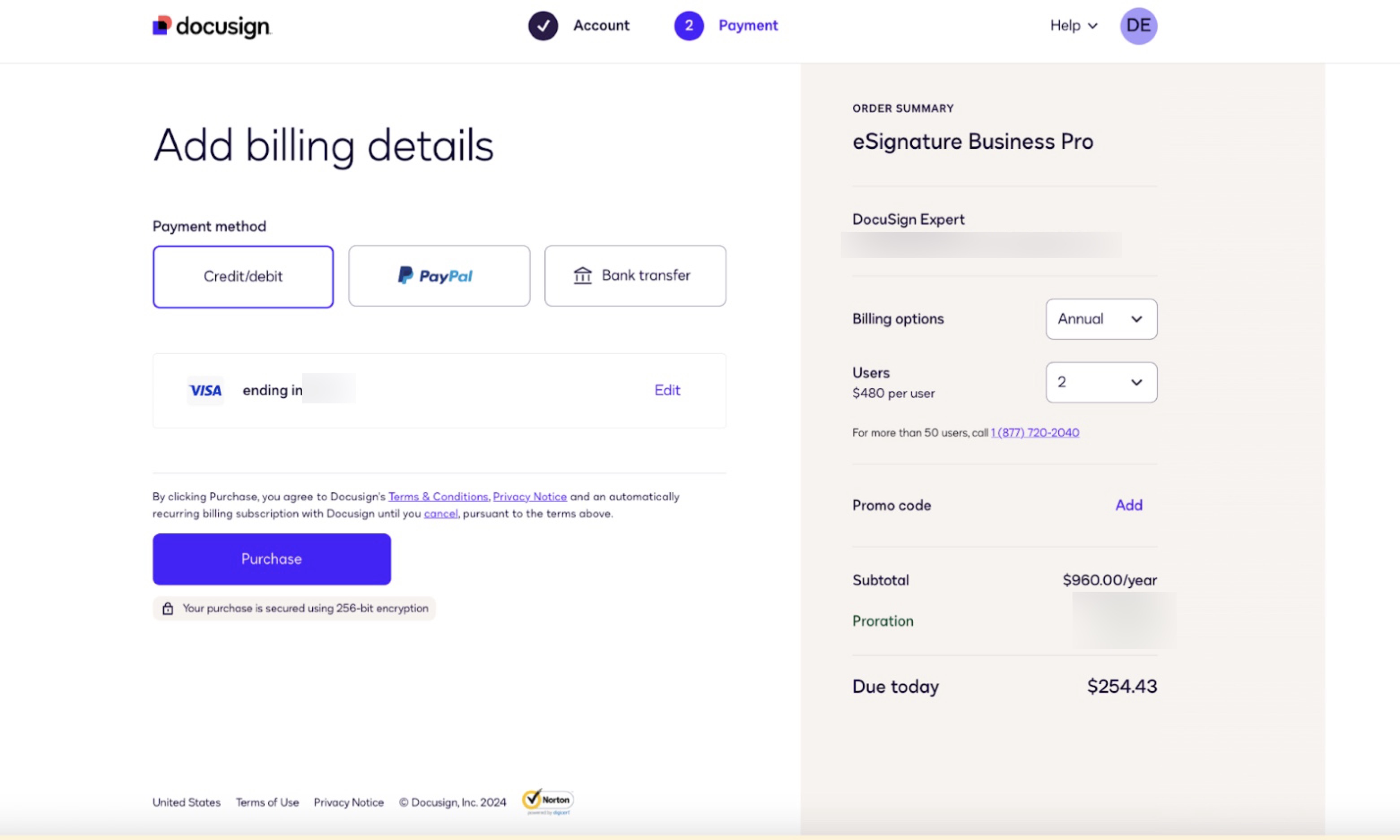Click the Payment step number badge
This screenshot has width=1400, height=840.
click(688, 26)
